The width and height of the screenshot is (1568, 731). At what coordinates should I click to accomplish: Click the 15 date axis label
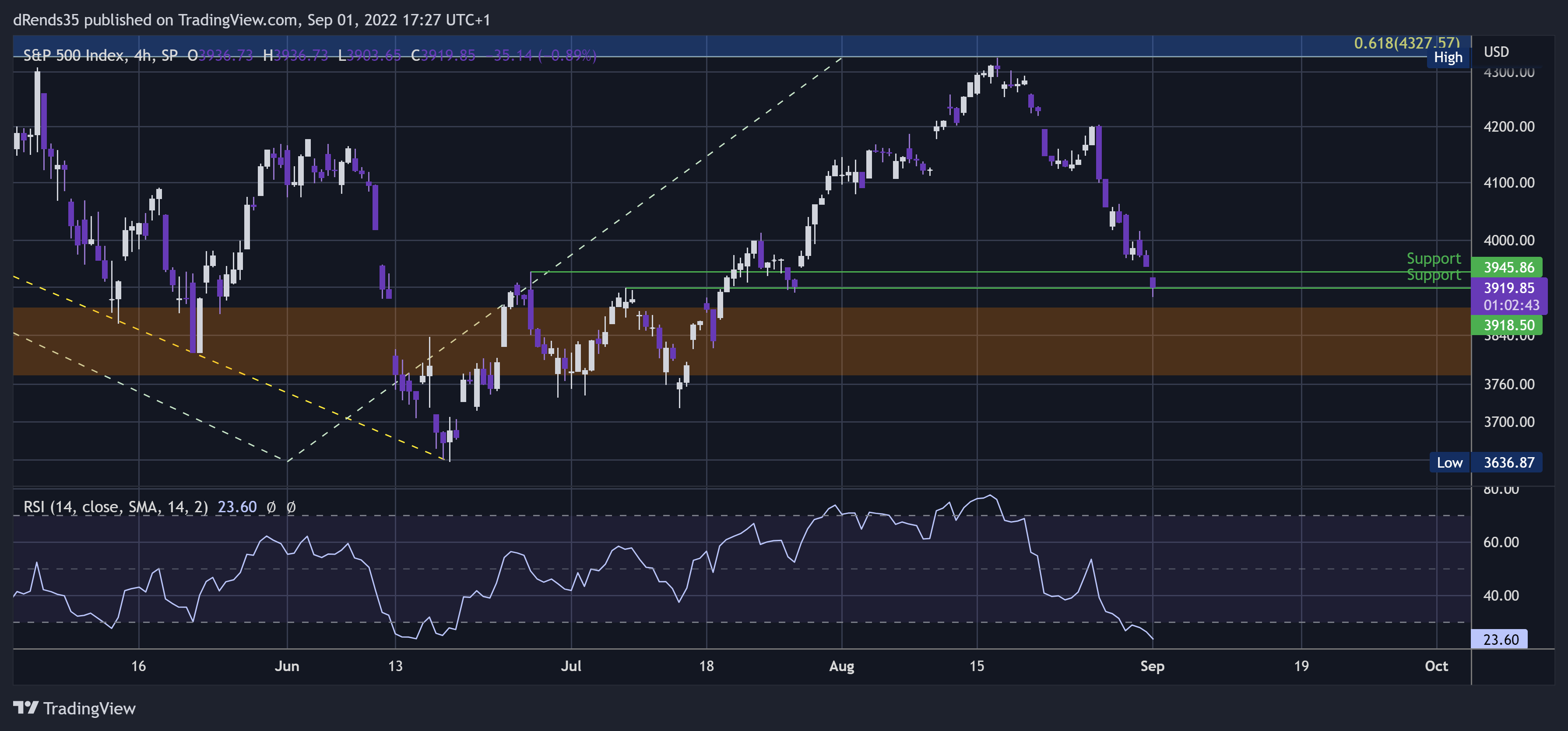(976, 666)
